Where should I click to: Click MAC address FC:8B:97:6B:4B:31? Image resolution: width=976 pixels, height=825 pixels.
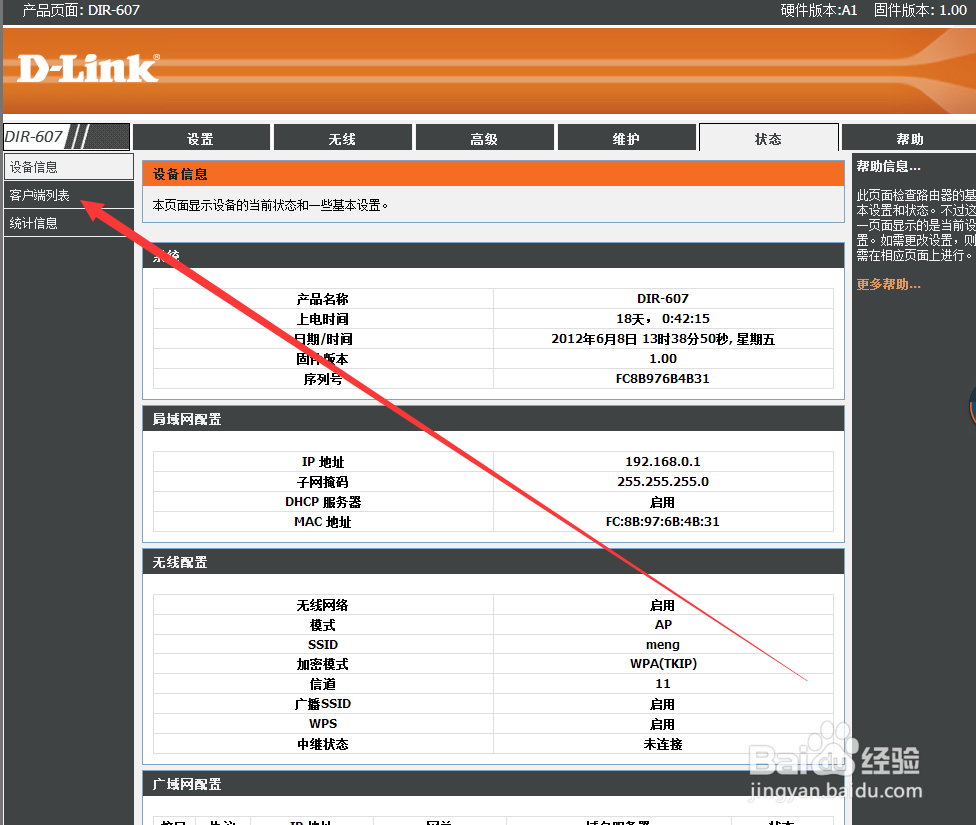pyautogui.click(x=663, y=521)
